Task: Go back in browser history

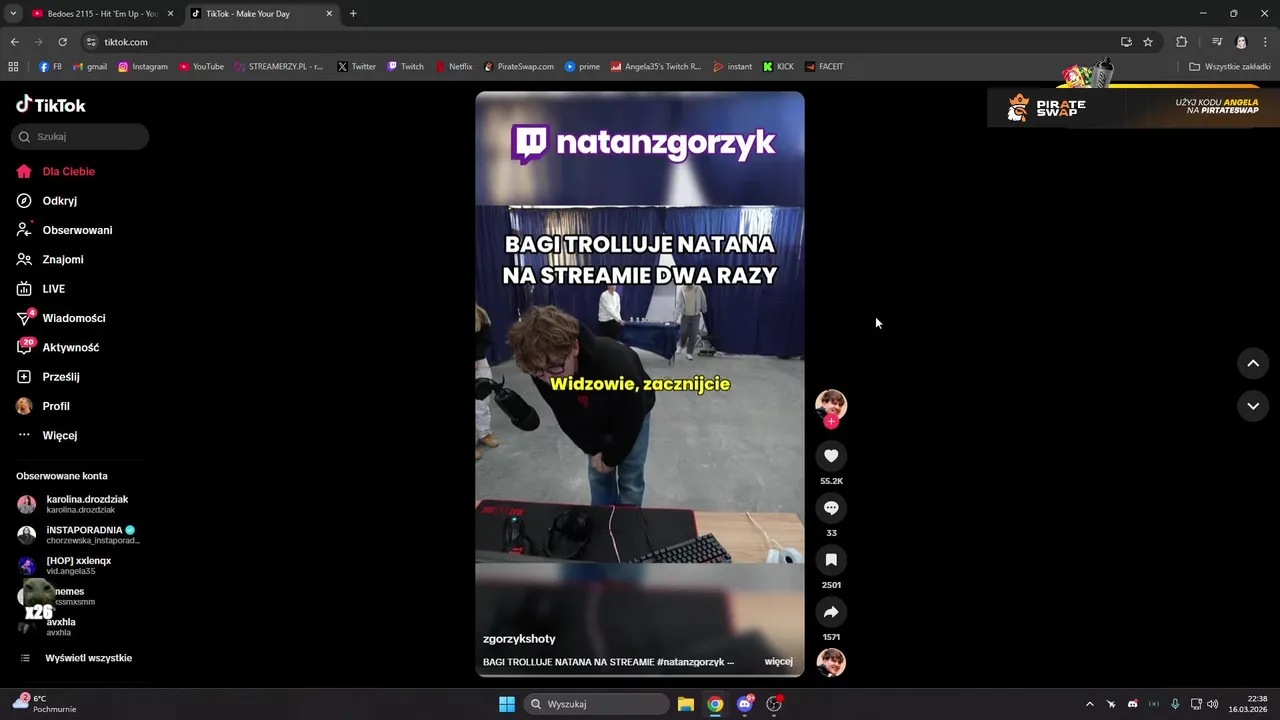Action: tap(14, 42)
